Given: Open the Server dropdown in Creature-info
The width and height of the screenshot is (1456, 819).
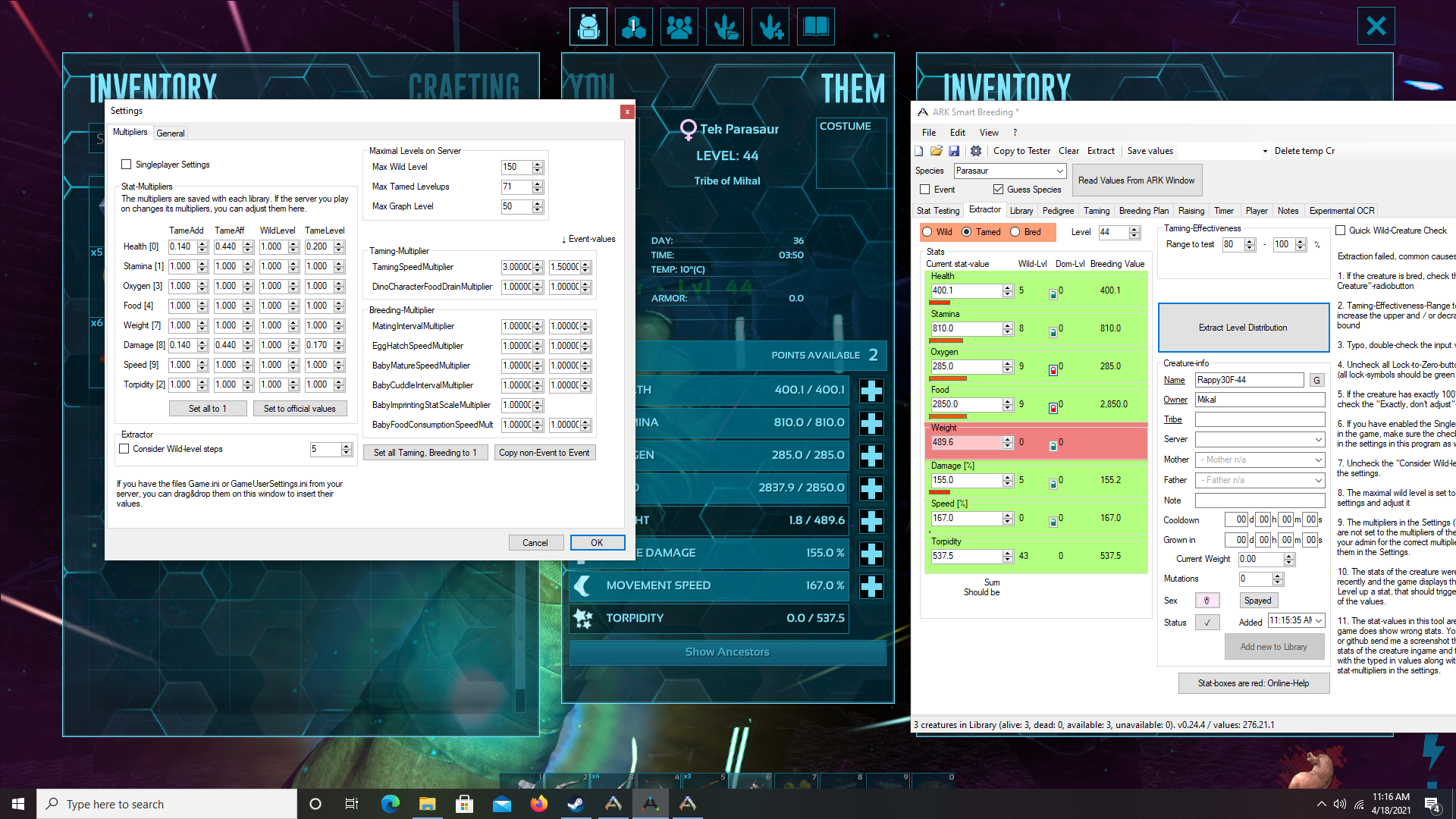Looking at the screenshot, I should (1318, 440).
